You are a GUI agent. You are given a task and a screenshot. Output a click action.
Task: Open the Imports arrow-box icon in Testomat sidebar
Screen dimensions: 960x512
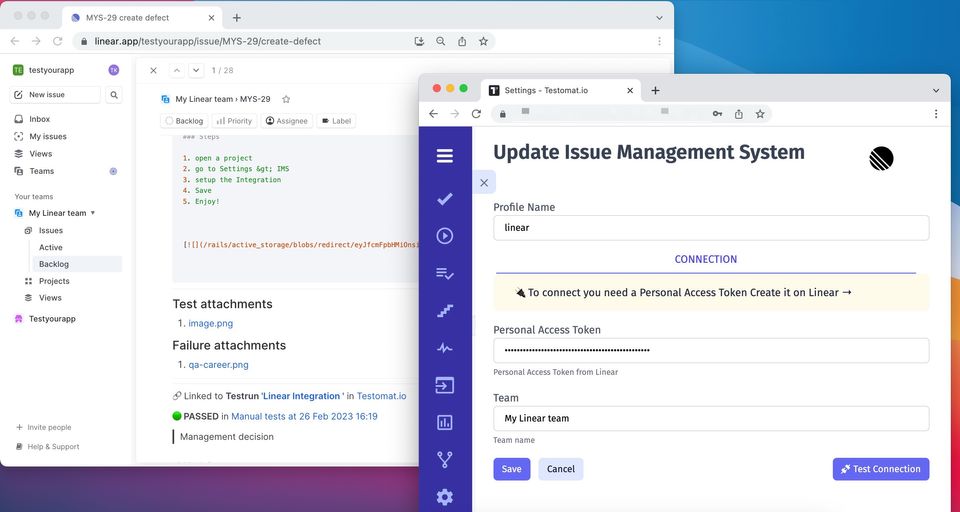444,385
